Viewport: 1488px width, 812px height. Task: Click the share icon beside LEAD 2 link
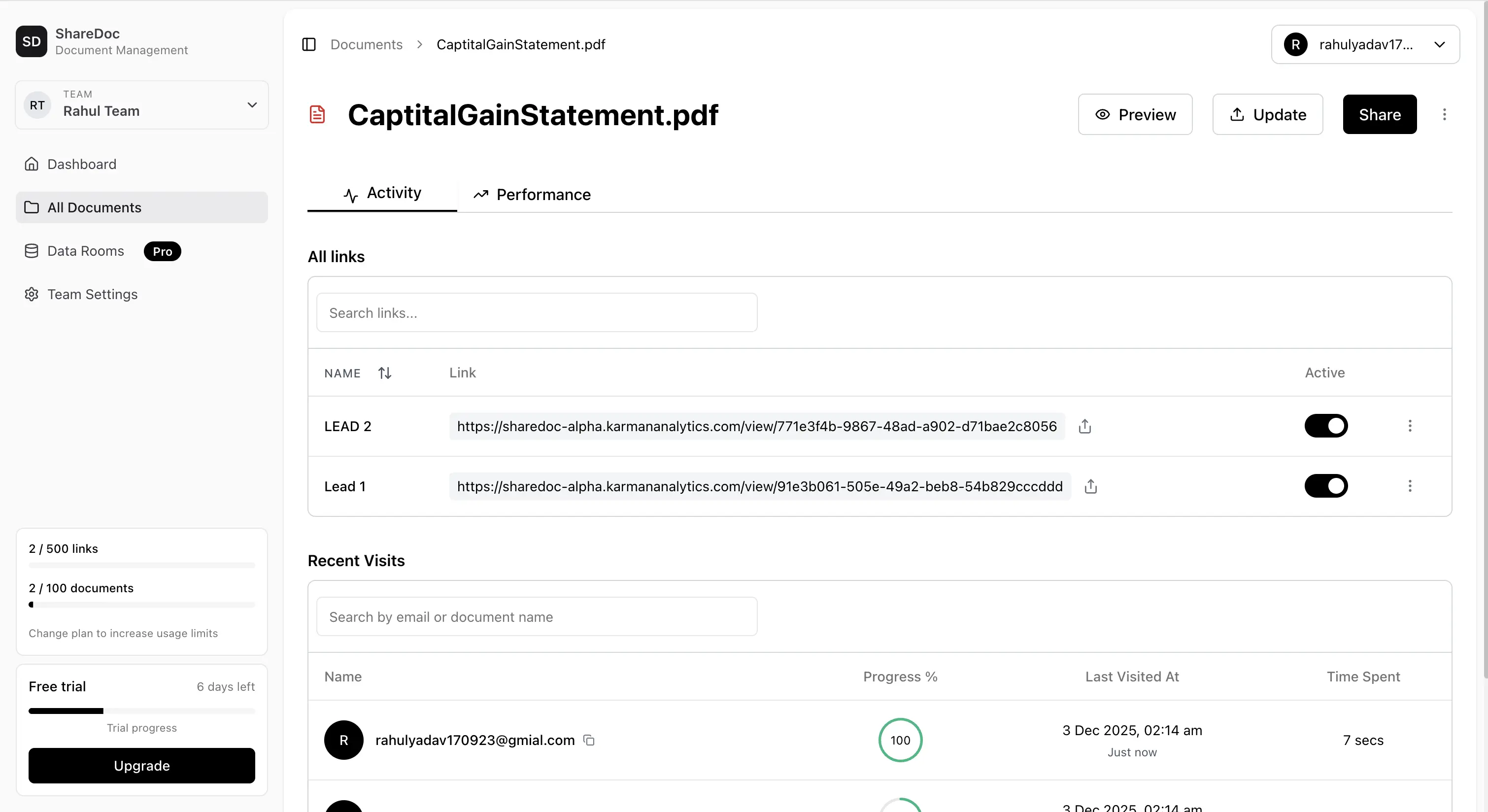coord(1085,426)
